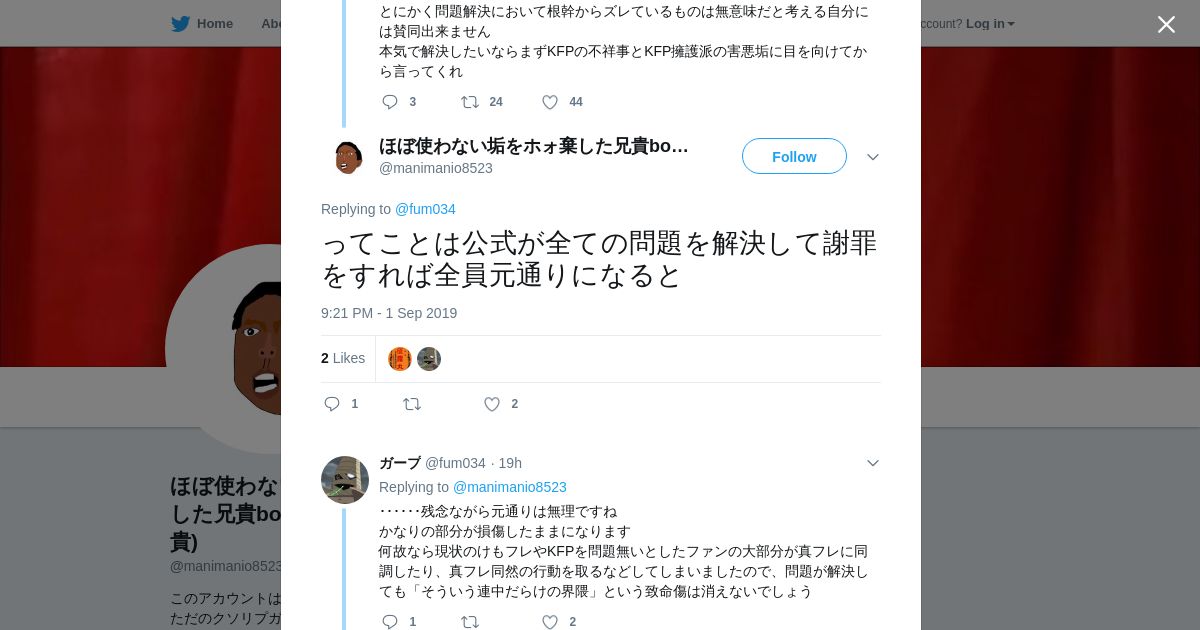Retweet the bottom fum034 reply tweet
Screen dimensions: 1200x630
(x=470, y=622)
